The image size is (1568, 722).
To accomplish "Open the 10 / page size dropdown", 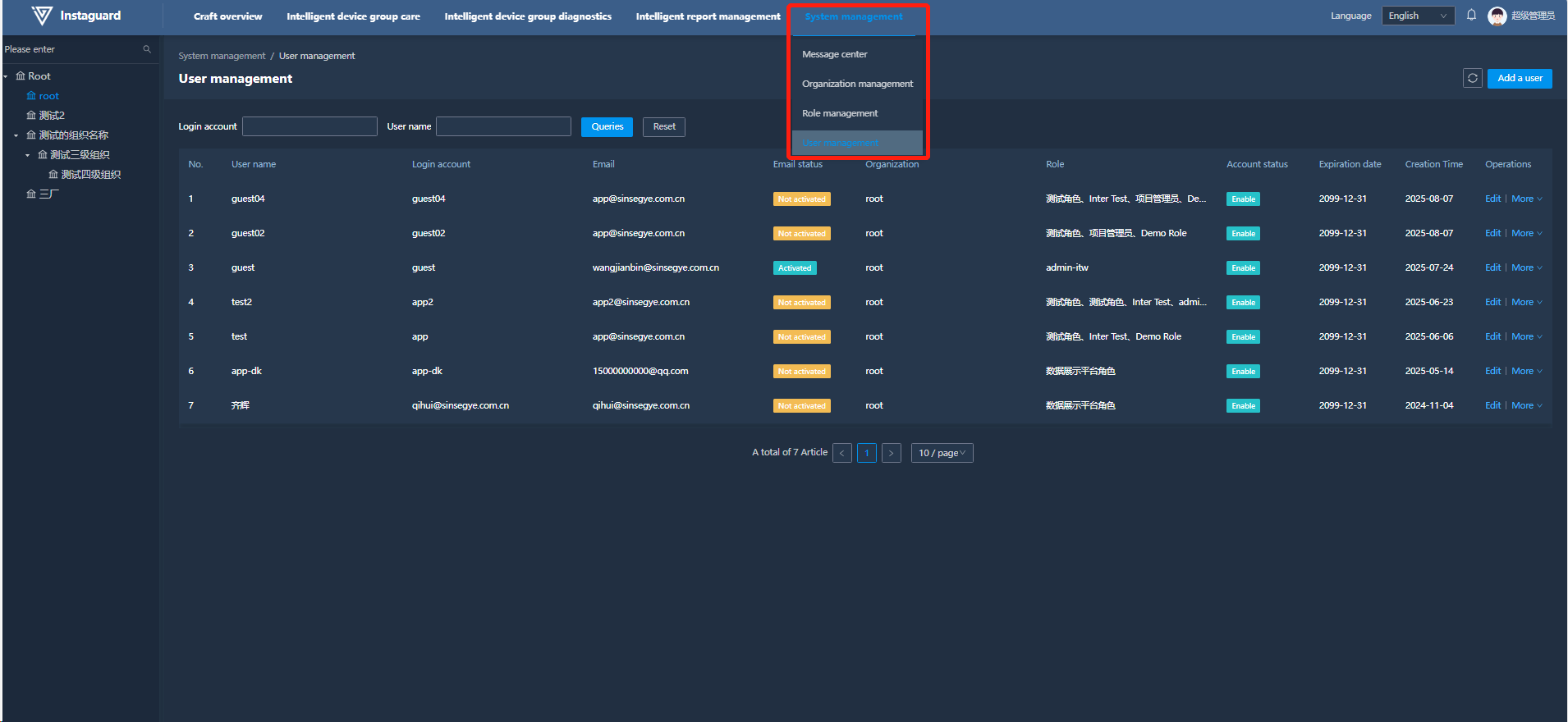I will (942, 453).
